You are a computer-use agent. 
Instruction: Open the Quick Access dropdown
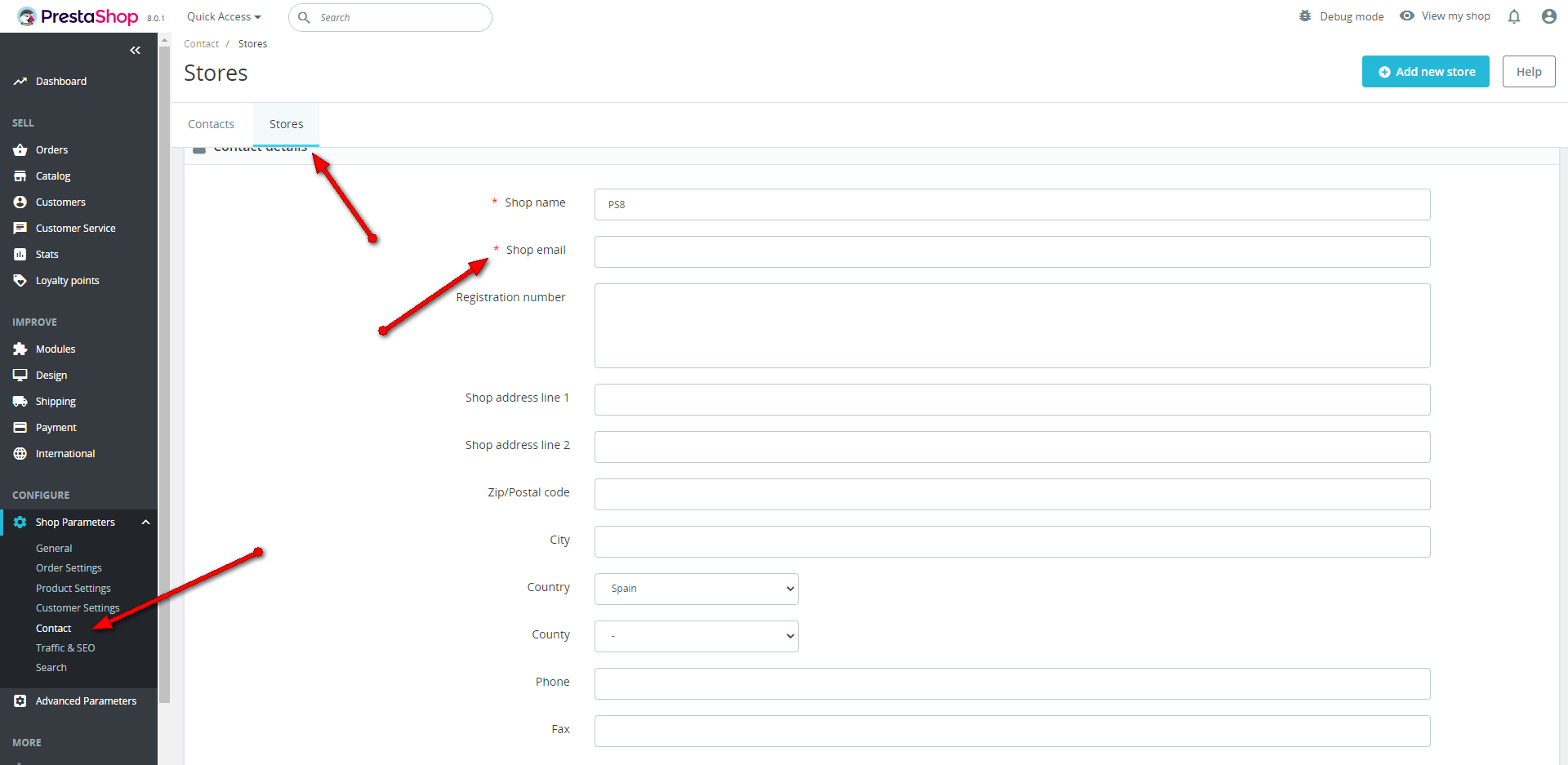click(224, 17)
